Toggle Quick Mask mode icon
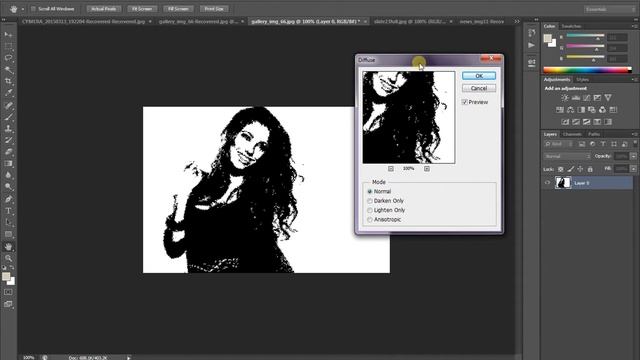640x360 pixels. [8, 292]
